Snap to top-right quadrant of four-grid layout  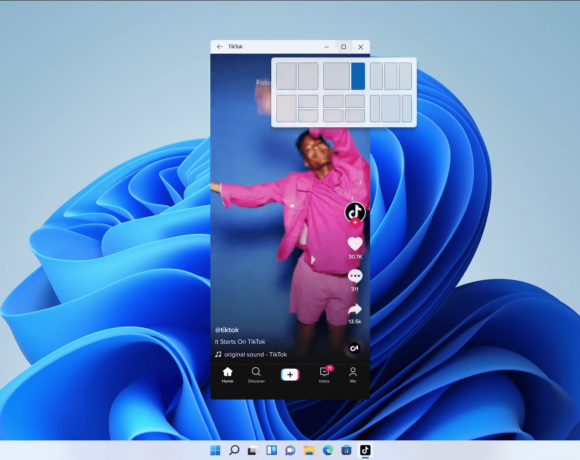pos(355,101)
